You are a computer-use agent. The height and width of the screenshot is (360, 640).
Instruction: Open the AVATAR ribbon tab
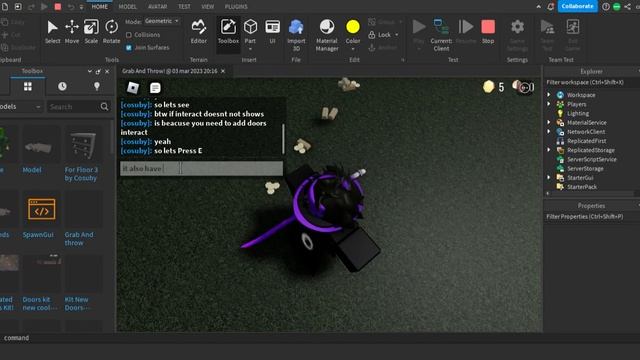pos(157,7)
